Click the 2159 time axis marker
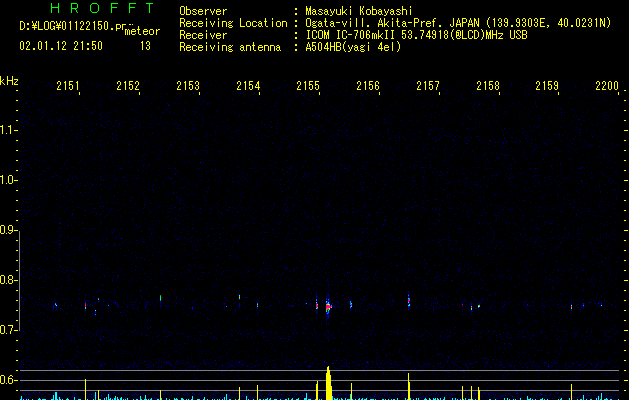The width and height of the screenshot is (629, 400). click(547, 85)
